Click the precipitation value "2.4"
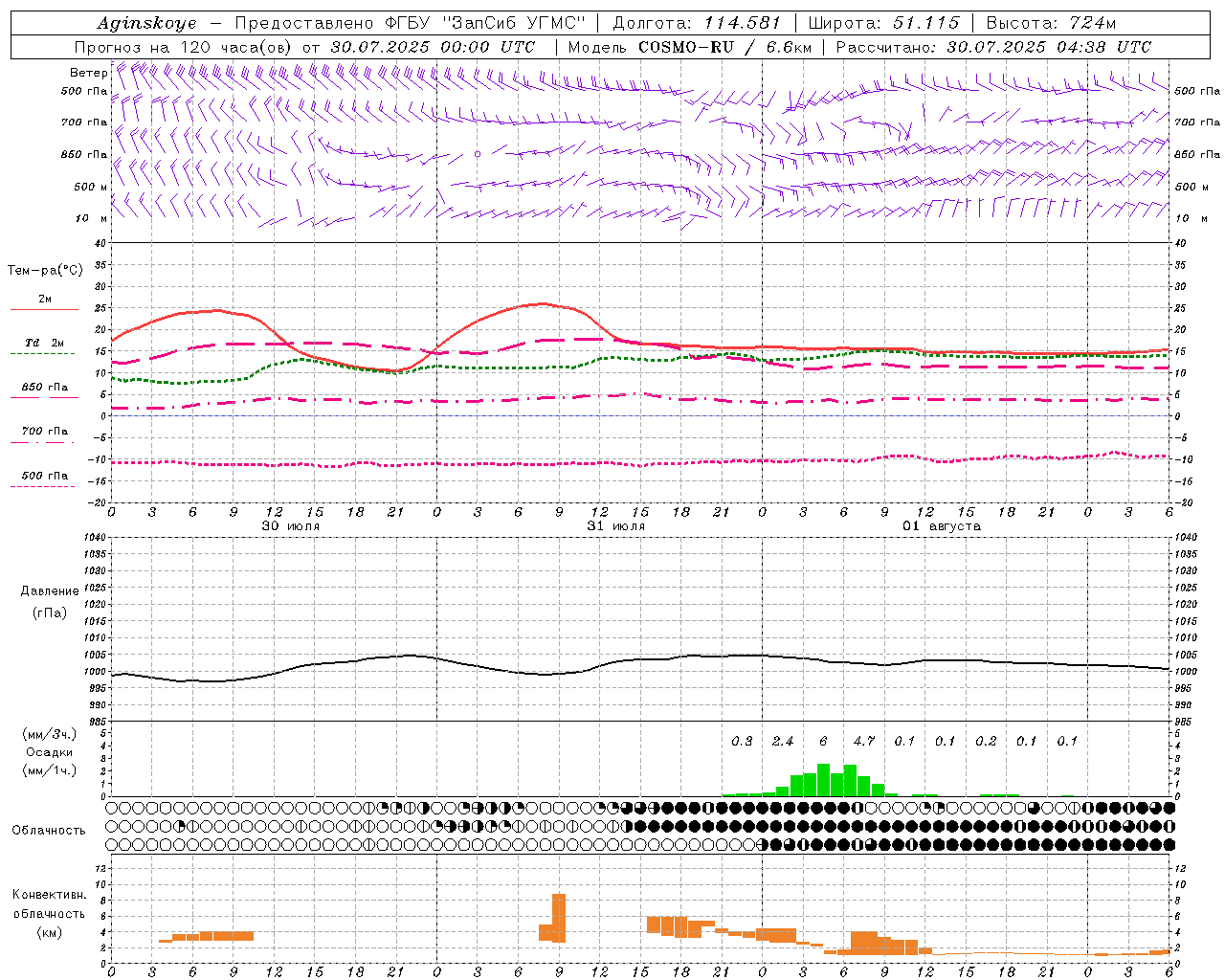1225x980 pixels. [783, 742]
